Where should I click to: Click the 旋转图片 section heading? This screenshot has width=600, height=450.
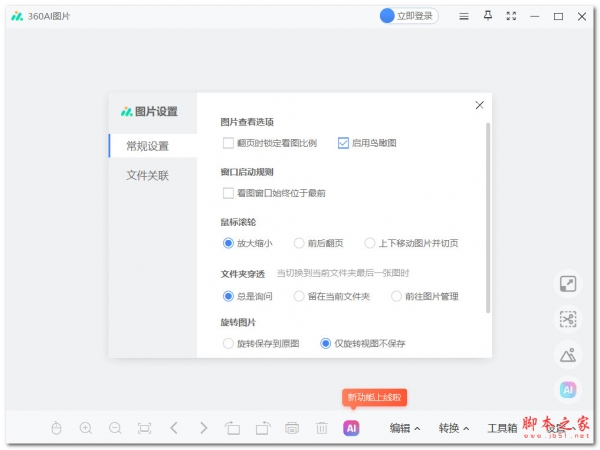click(x=238, y=323)
